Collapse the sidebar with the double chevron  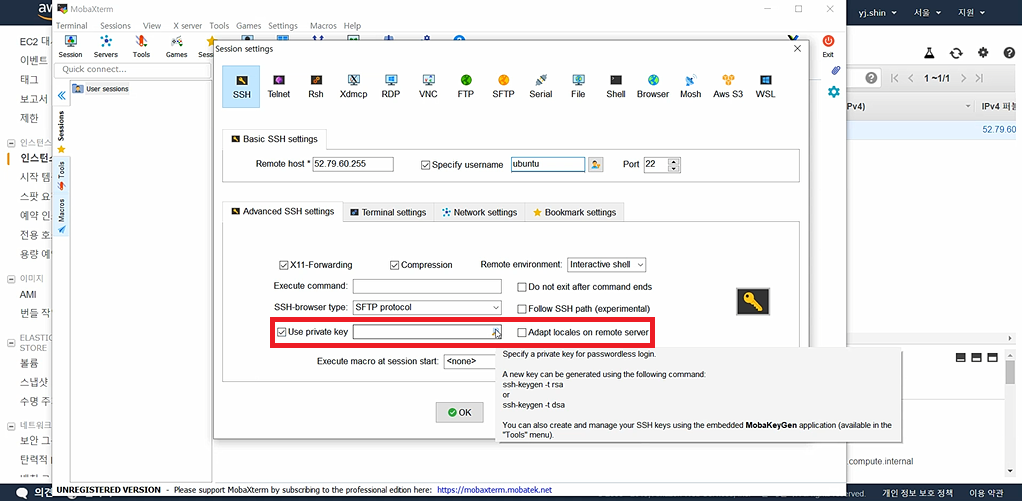pos(61,96)
